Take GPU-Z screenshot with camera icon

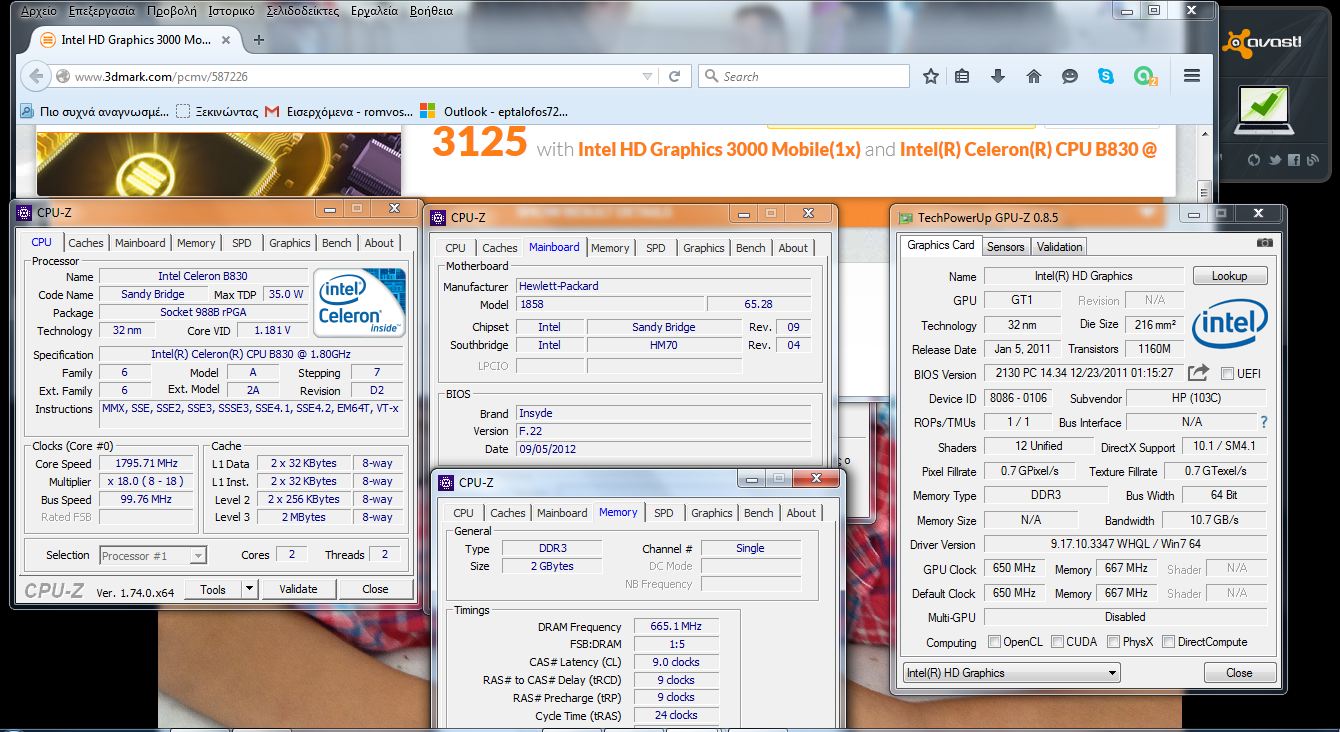tap(1265, 243)
